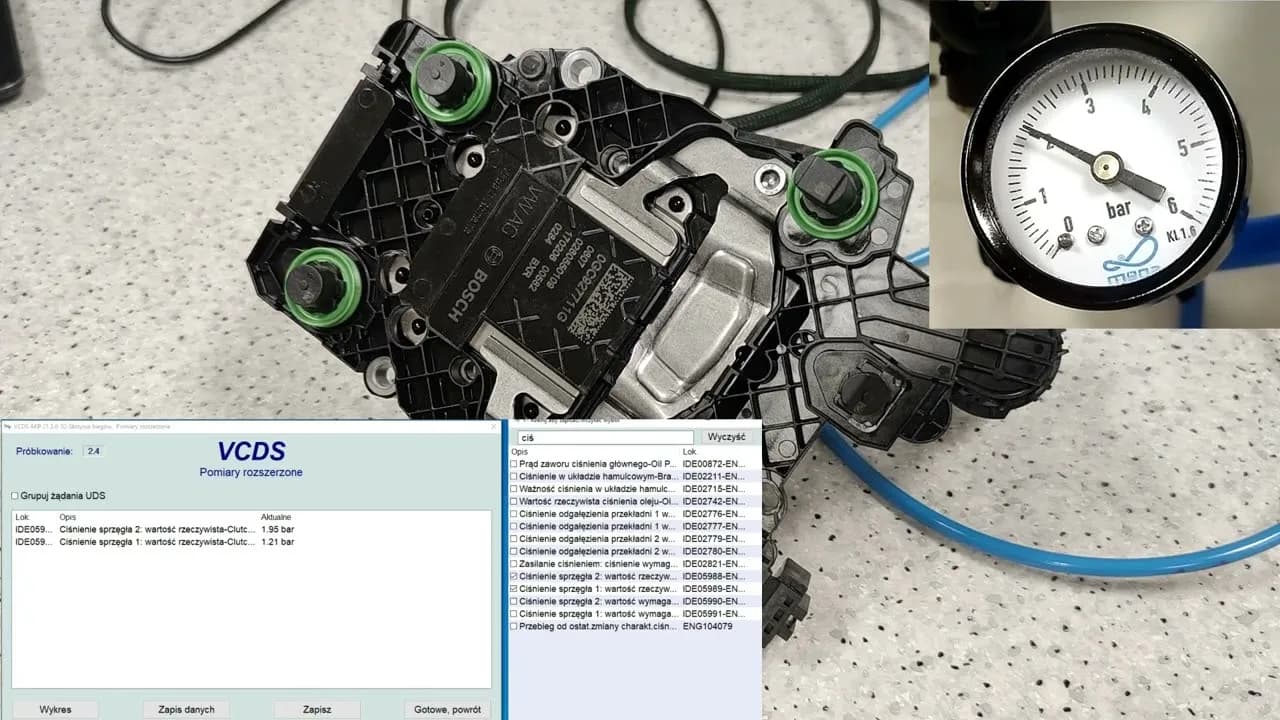Close the VCDS Pomiary rozszerzone window
The image size is (1280, 720).
pos(493,426)
